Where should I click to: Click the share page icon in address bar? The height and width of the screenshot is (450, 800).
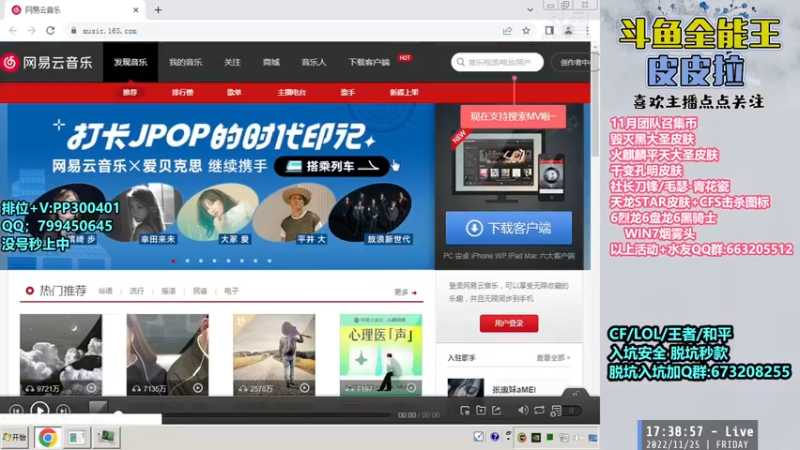[x=507, y=31]
